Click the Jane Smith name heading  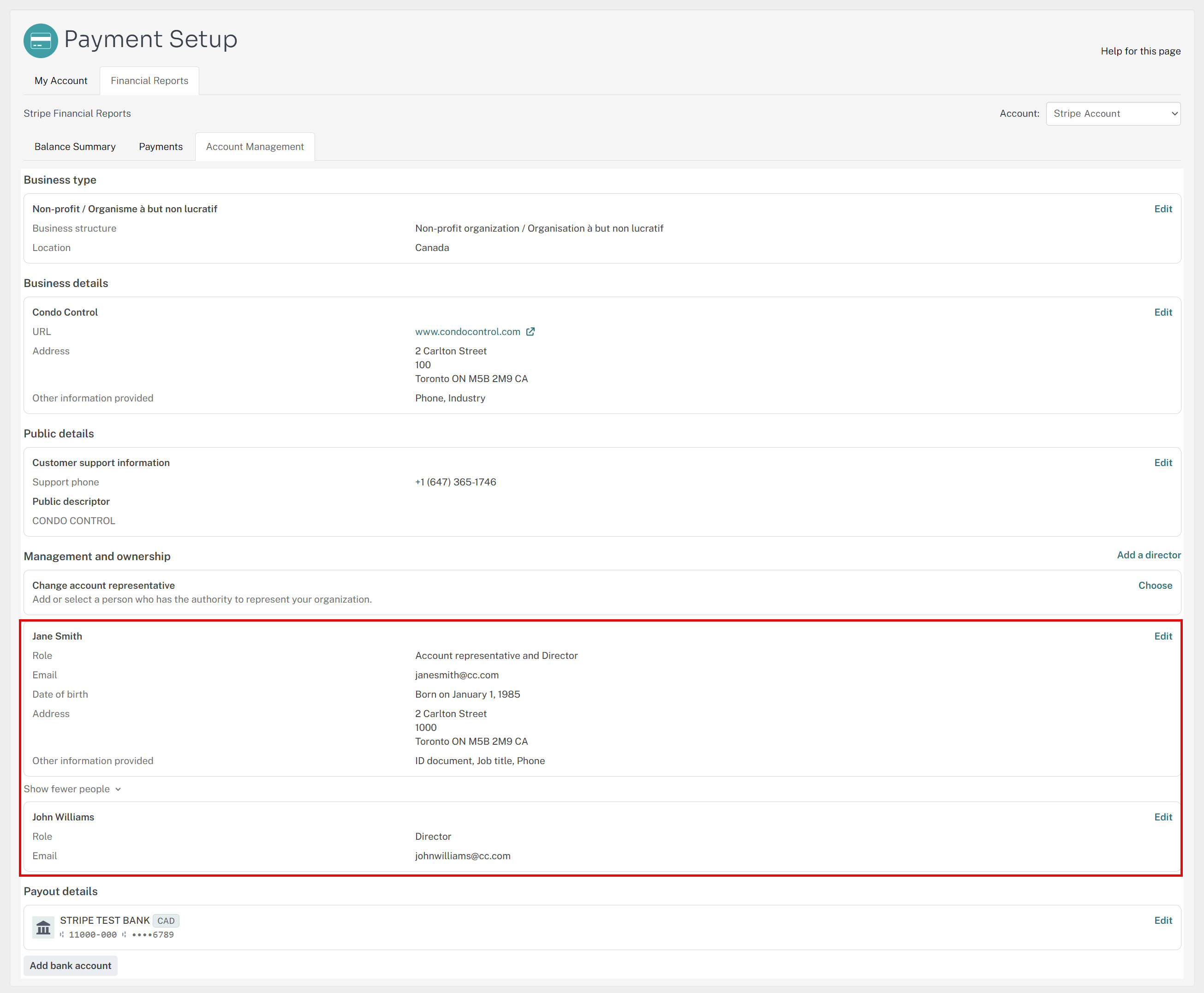pos(57,636)
